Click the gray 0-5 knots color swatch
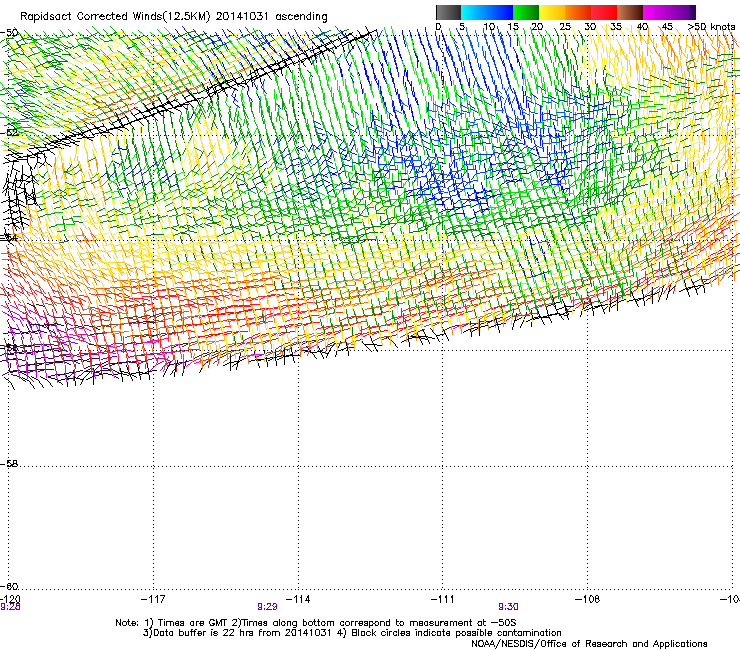This screenshot has width=740, height=650. click(x=448, y=12)
